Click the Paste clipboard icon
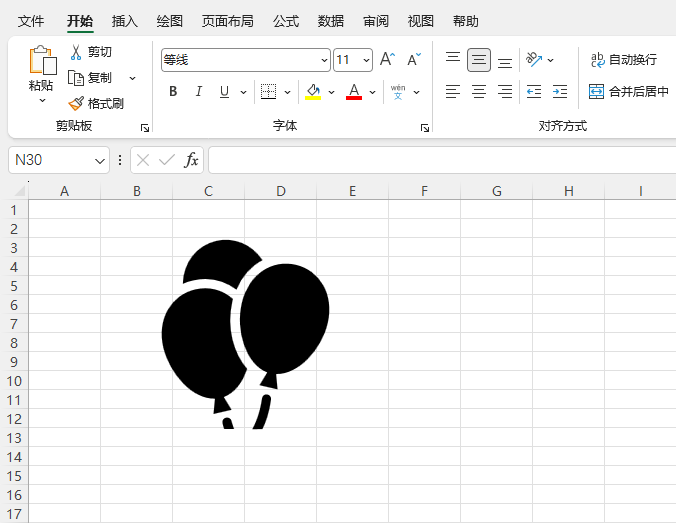The width and height of the screenshot is (676, 523). coord(42,60)
